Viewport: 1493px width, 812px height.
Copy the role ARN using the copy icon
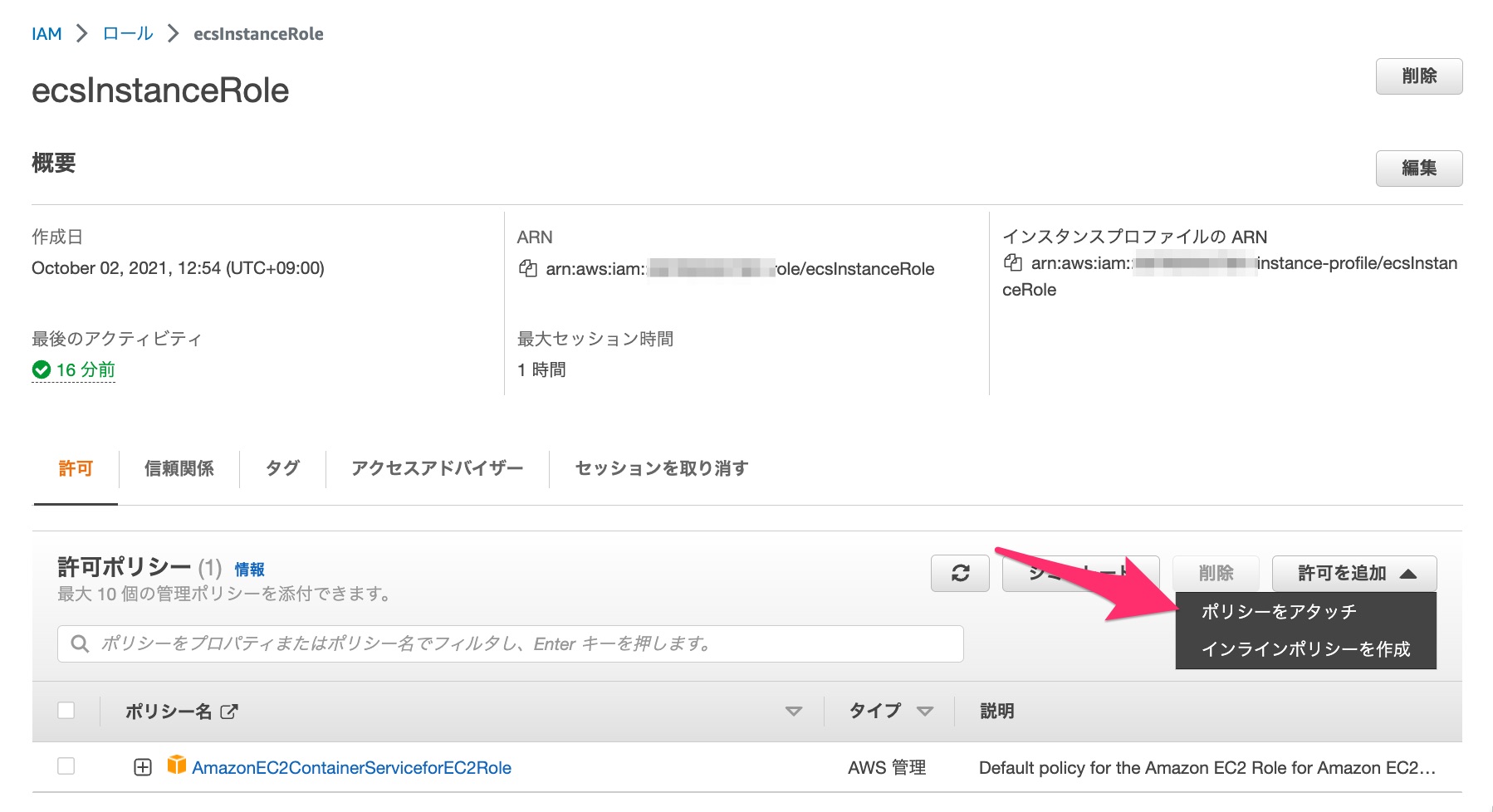tap(530, 268)
